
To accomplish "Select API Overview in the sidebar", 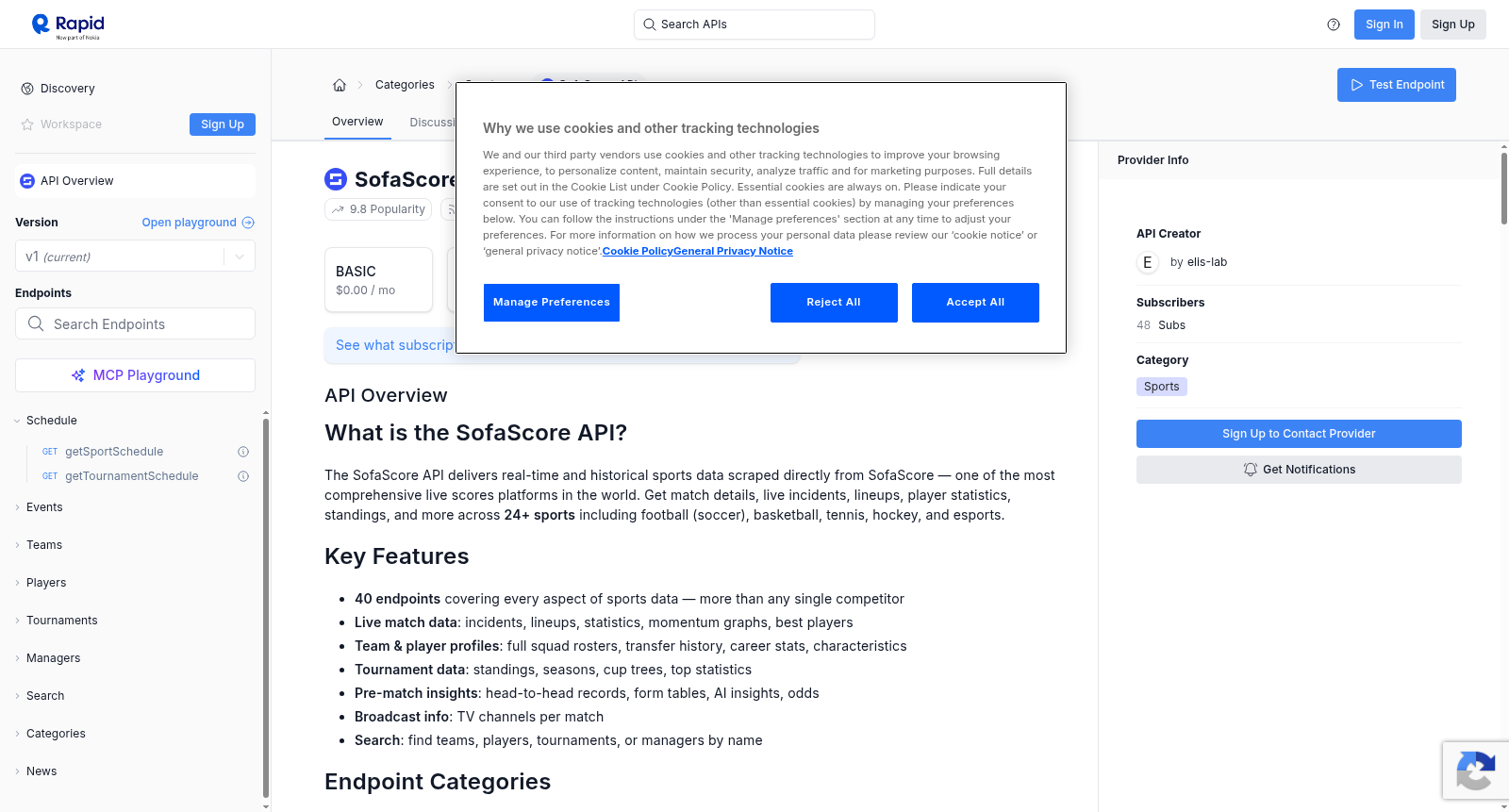I will tap(135, 181).
